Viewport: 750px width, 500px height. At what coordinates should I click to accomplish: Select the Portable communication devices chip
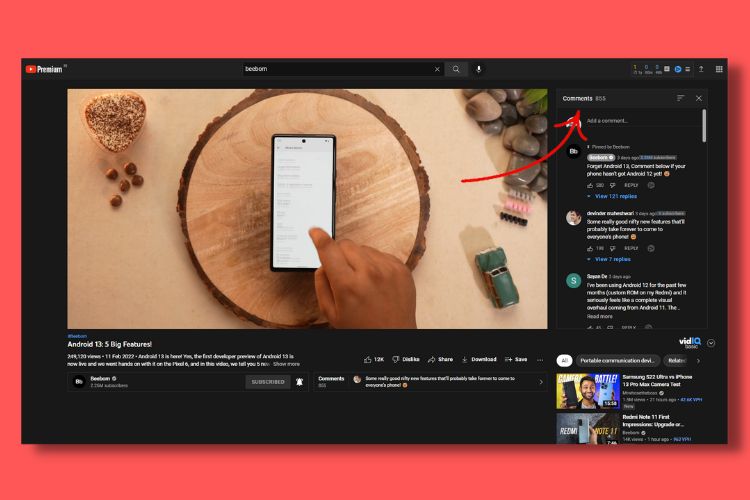pos(617,360)
